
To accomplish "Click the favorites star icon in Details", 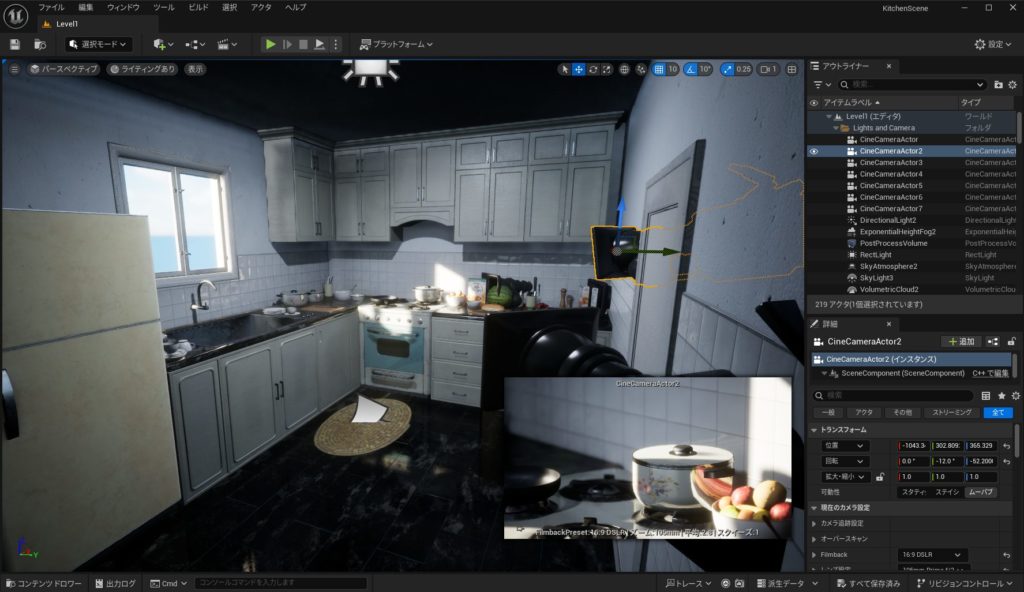I will pos(1002,396).
